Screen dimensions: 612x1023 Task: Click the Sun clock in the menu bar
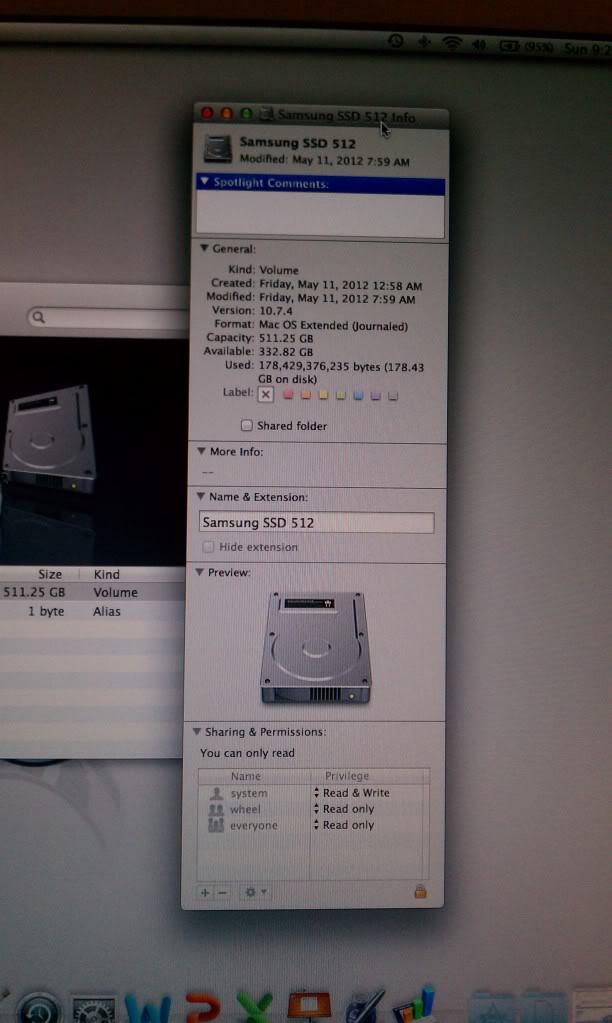coord(587,49)
